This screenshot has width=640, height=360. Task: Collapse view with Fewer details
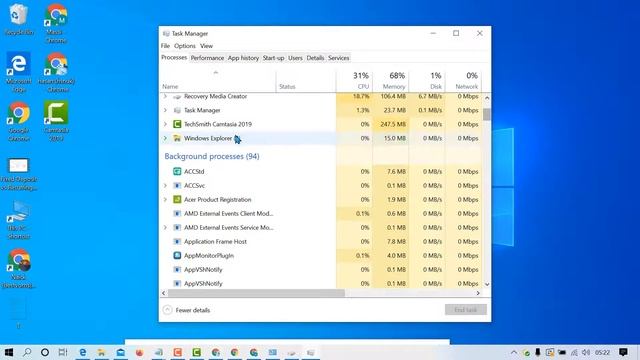click(x=187, y=310)
